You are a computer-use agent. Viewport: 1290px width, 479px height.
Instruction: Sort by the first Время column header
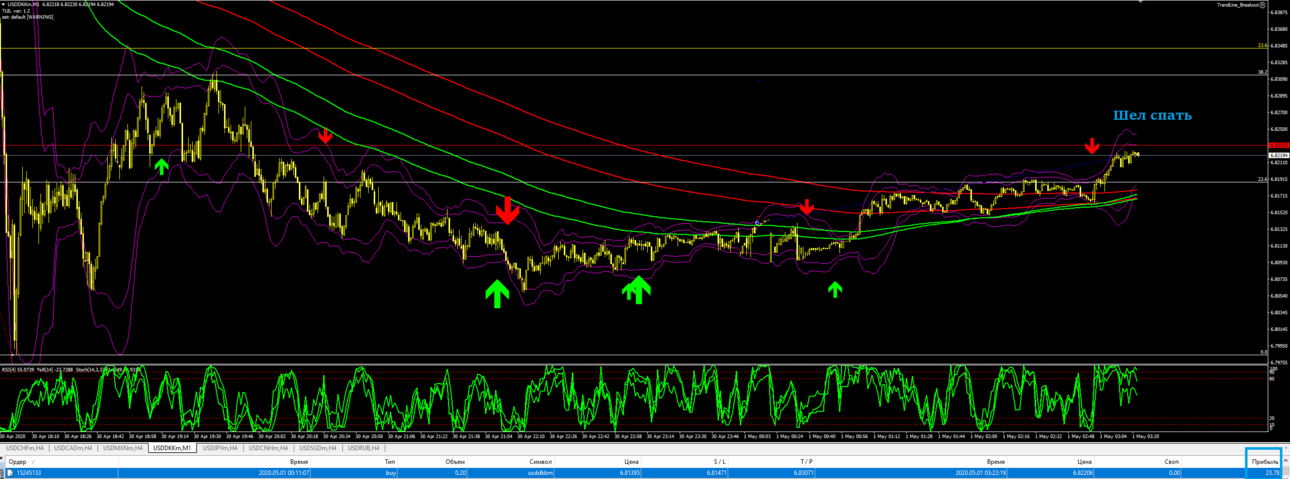(300, 462)
